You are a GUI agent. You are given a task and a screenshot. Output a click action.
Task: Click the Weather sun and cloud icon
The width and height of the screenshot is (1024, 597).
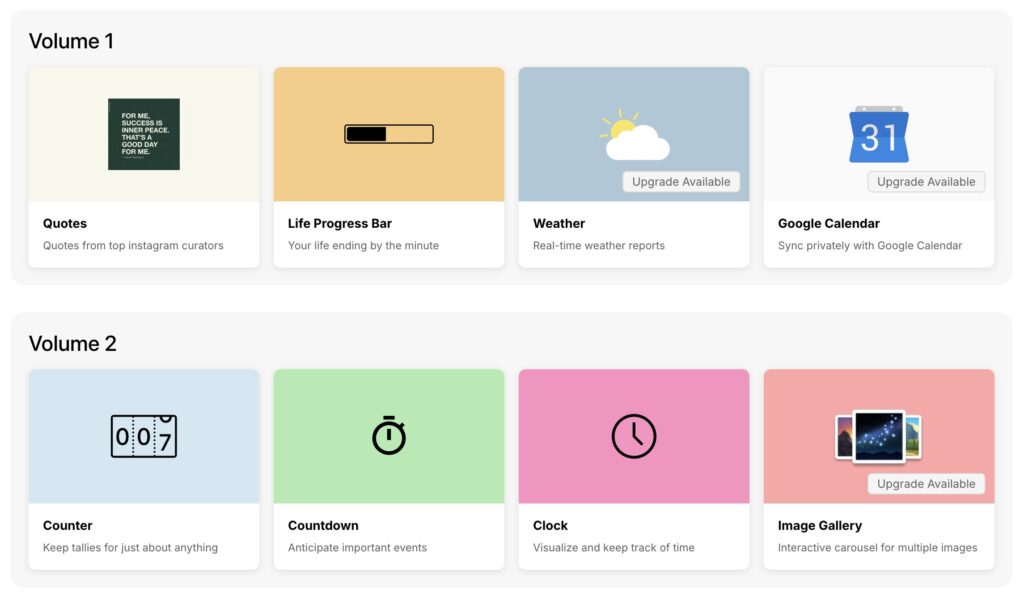click(635, 136)
